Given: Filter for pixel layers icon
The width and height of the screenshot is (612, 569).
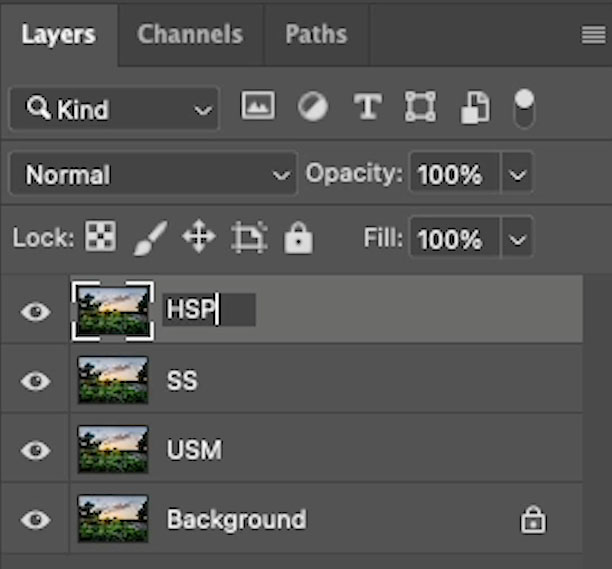Looking at the screenshot, I should coord(258,105).
